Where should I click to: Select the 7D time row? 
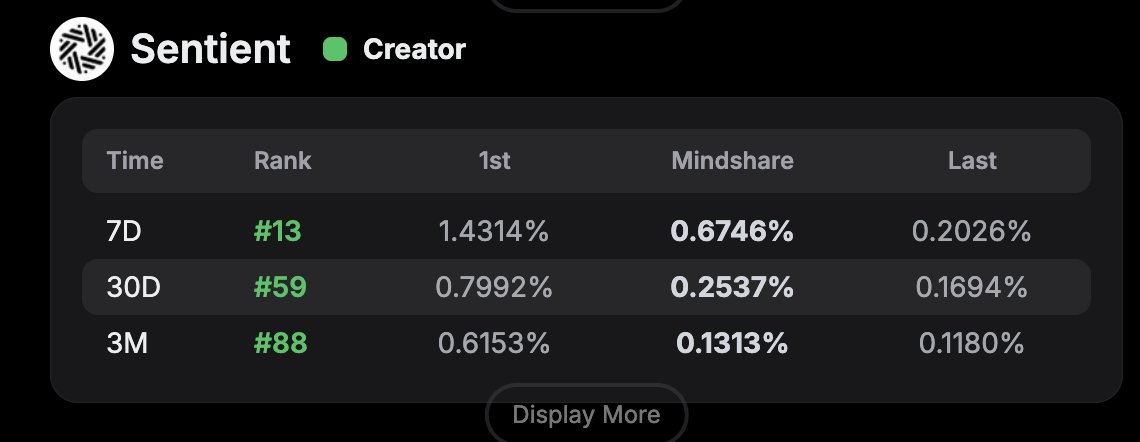(x=124, y=232)
